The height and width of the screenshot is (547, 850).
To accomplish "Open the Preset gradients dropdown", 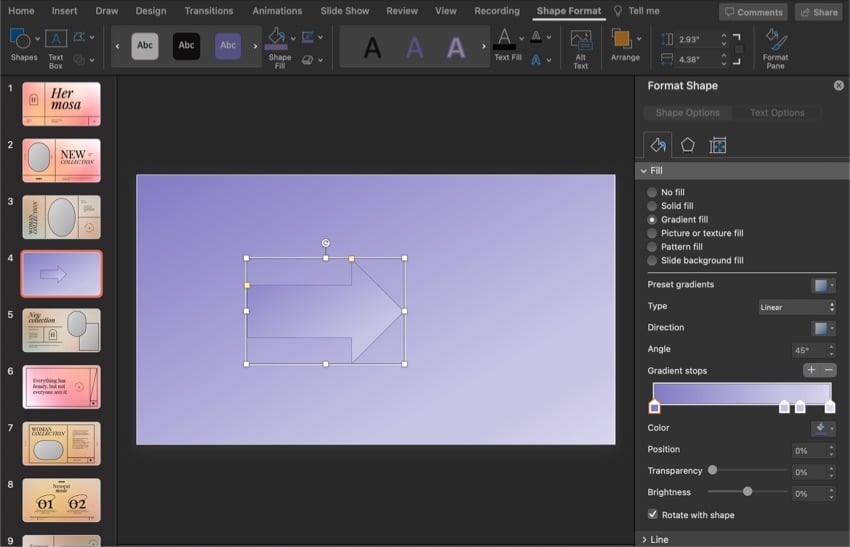I will (823, 285).
